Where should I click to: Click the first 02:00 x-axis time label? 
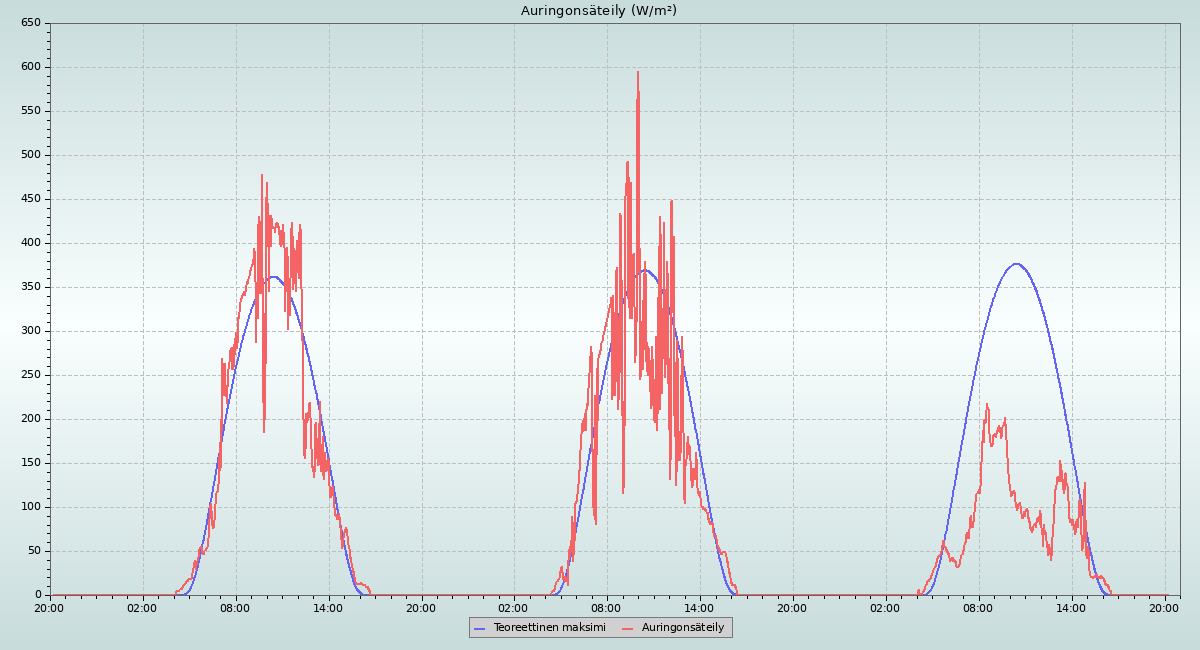[x=143, y=607]
